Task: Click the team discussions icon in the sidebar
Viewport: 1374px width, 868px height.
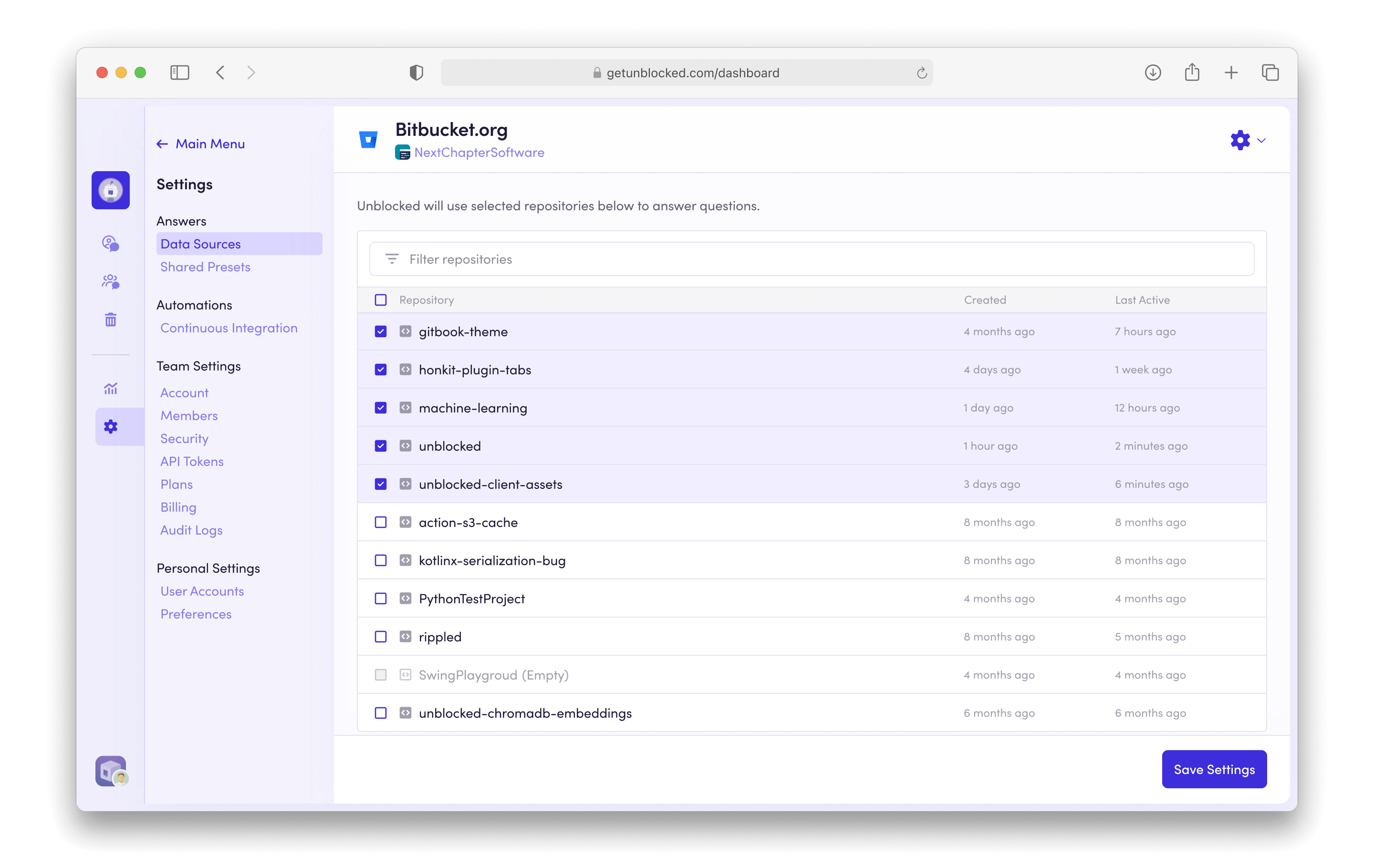Action: coord(110,281)
